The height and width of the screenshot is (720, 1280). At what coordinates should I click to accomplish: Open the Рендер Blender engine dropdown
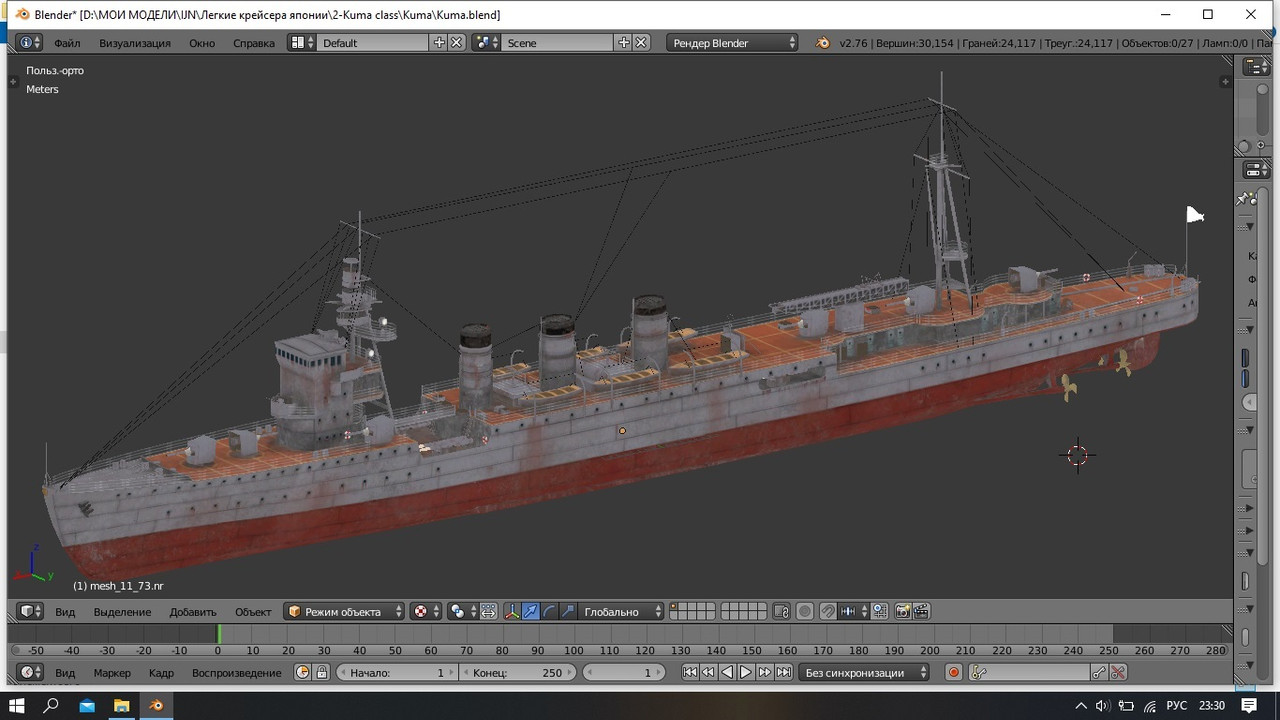coord(734,42)
